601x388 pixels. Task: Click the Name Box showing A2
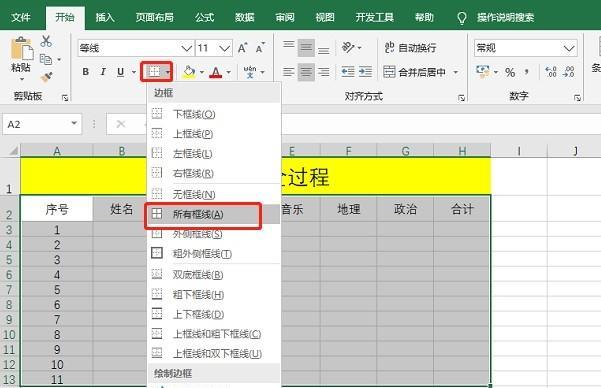click(x=42, y=124)
